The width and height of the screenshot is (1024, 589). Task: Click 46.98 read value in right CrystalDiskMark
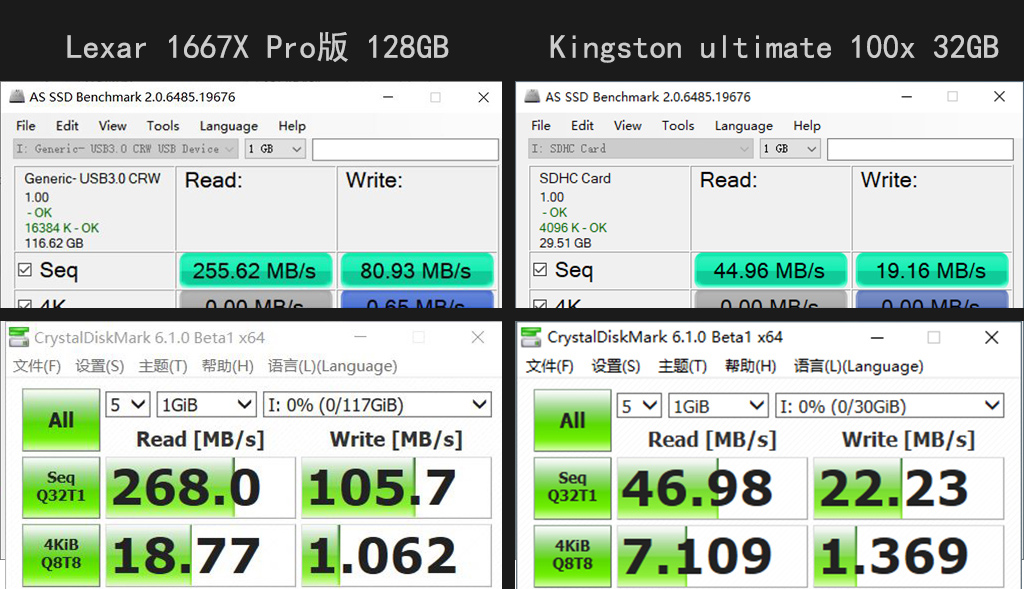[x=712, y=488]
